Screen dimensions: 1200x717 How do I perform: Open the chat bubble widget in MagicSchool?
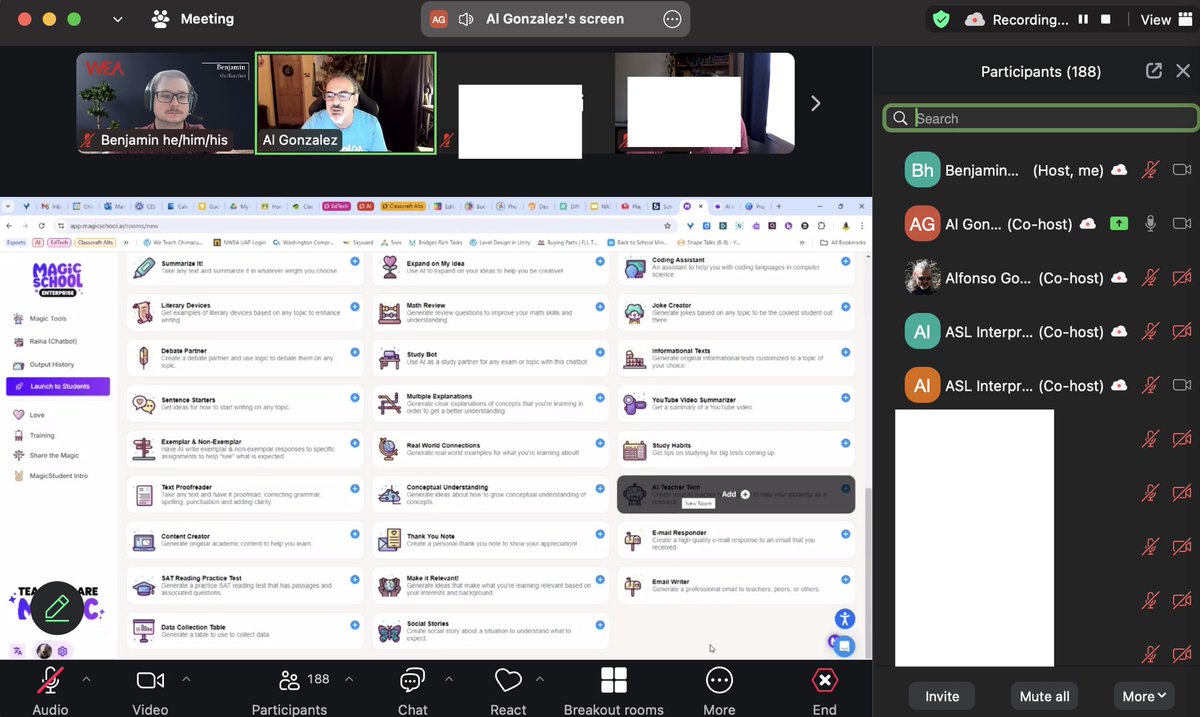pyautogui.click(x=845, y=646)
